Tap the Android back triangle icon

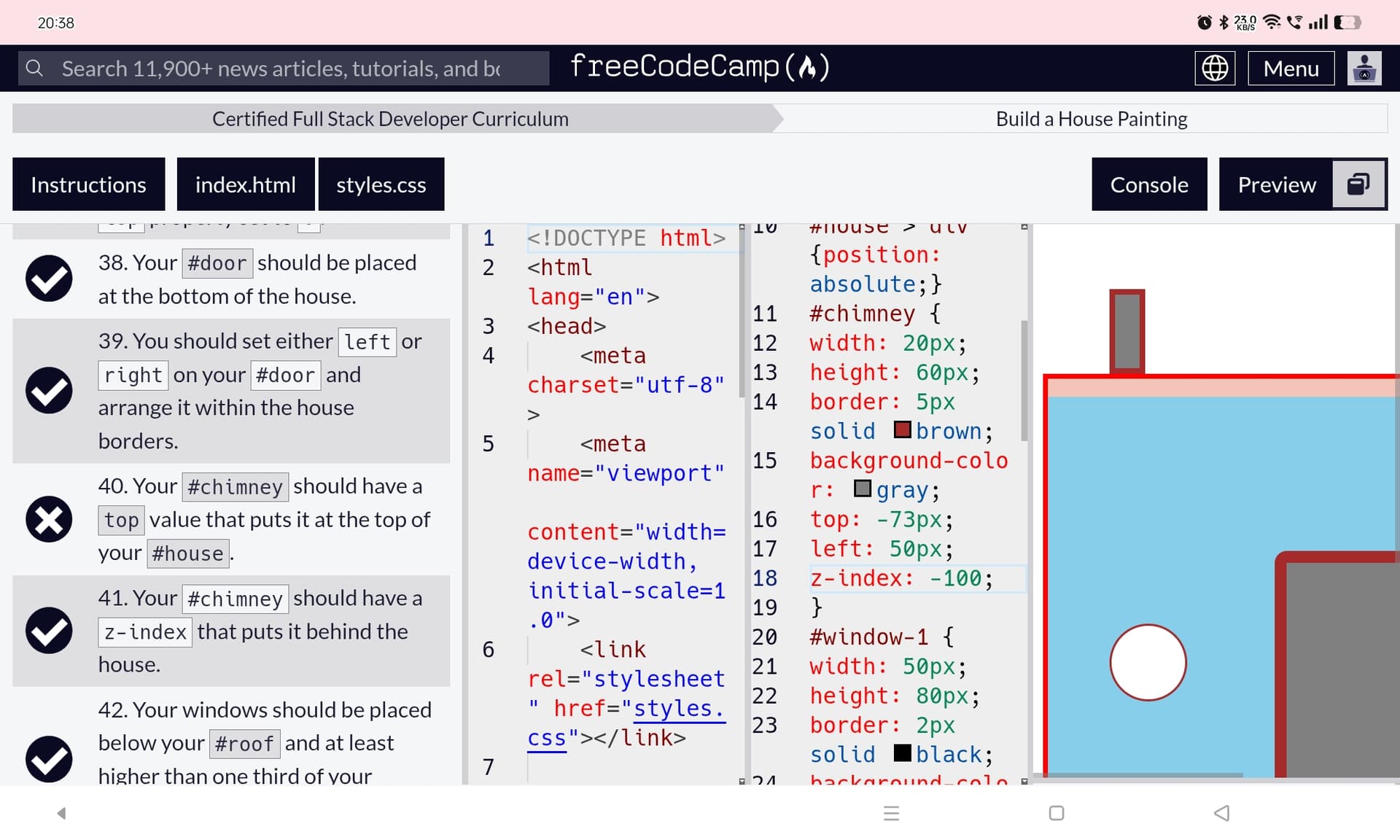(1222, 813)
